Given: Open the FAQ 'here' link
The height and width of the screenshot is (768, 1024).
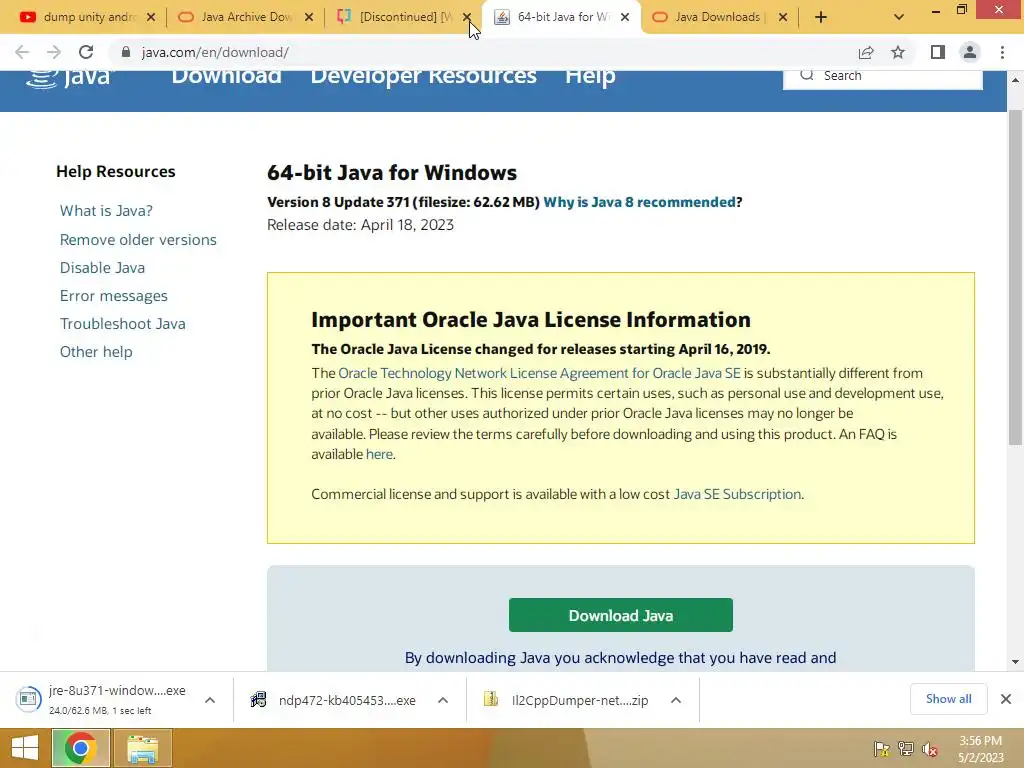Looking at the screenshot, I should (x=379, y=454).
